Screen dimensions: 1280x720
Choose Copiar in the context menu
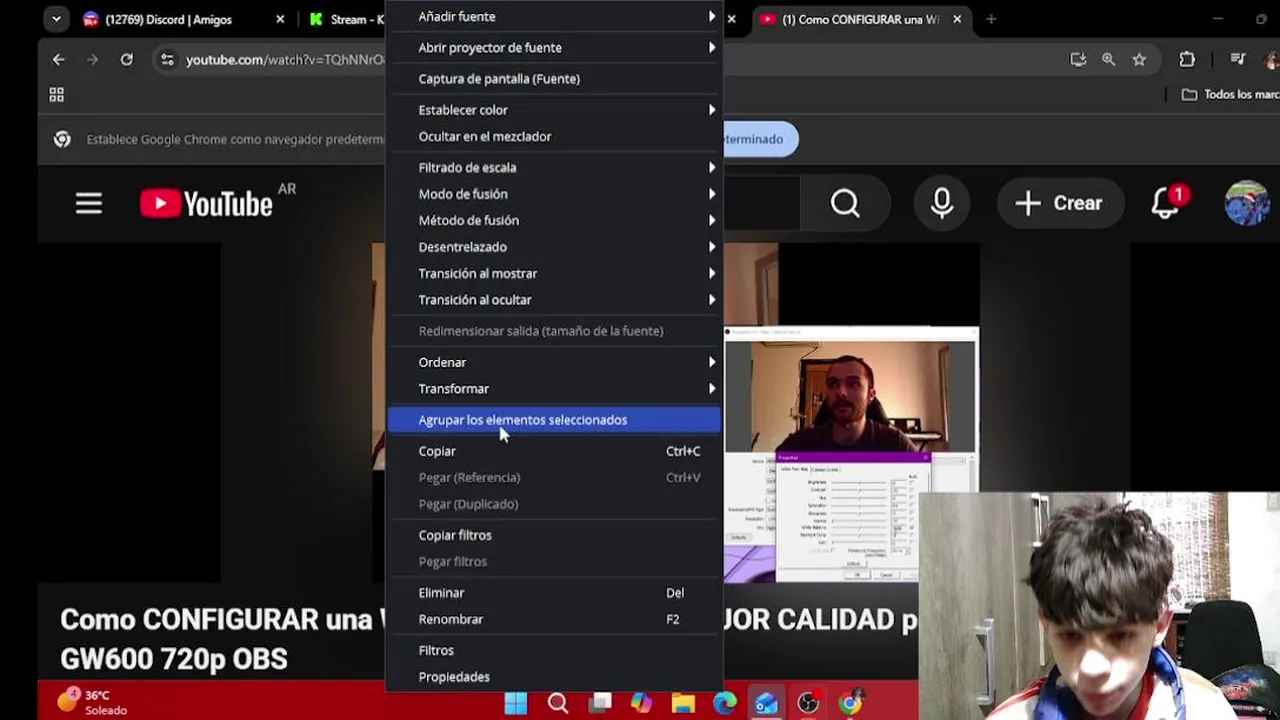[554, 451]
